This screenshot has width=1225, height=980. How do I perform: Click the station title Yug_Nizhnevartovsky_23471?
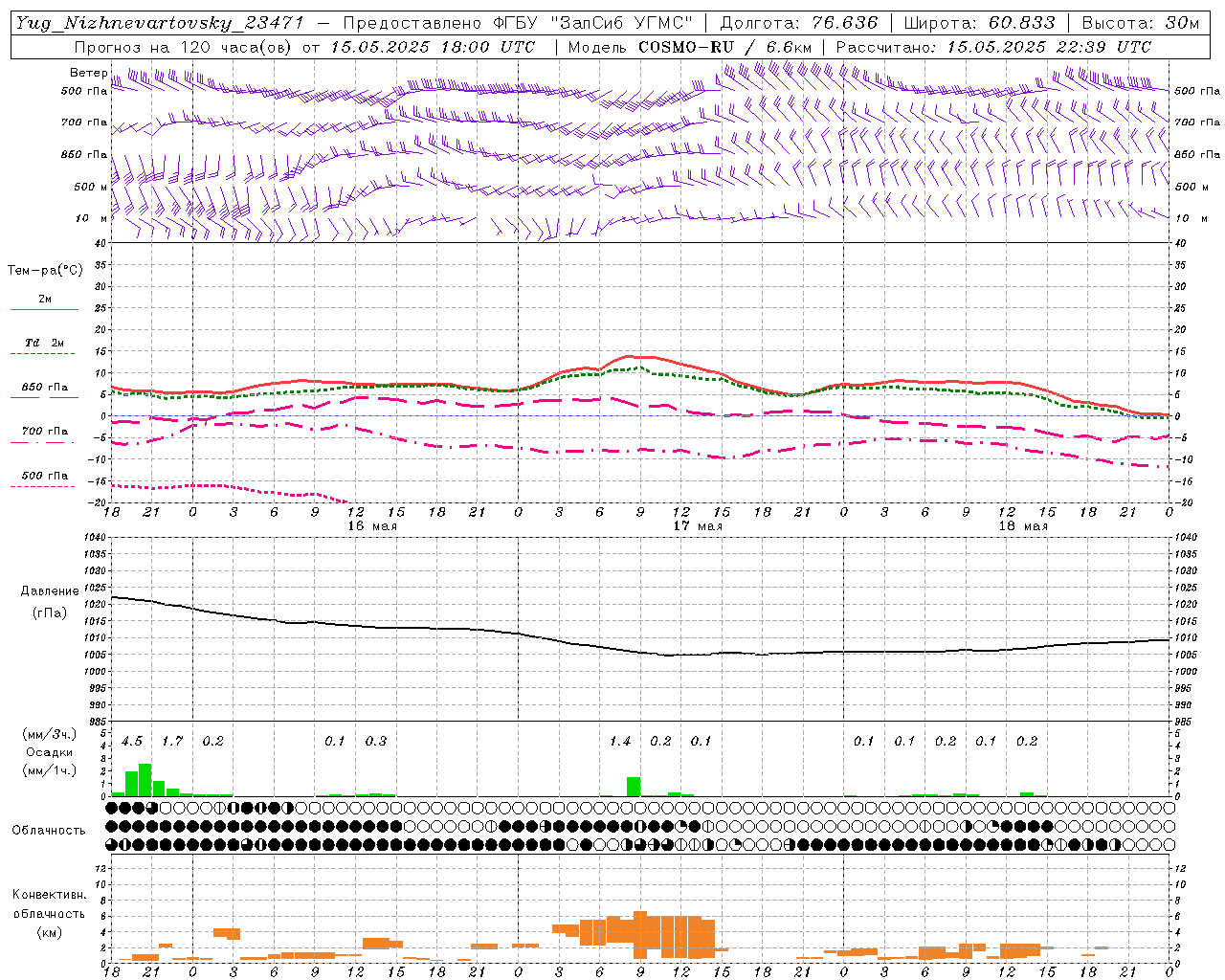[159, 23]
